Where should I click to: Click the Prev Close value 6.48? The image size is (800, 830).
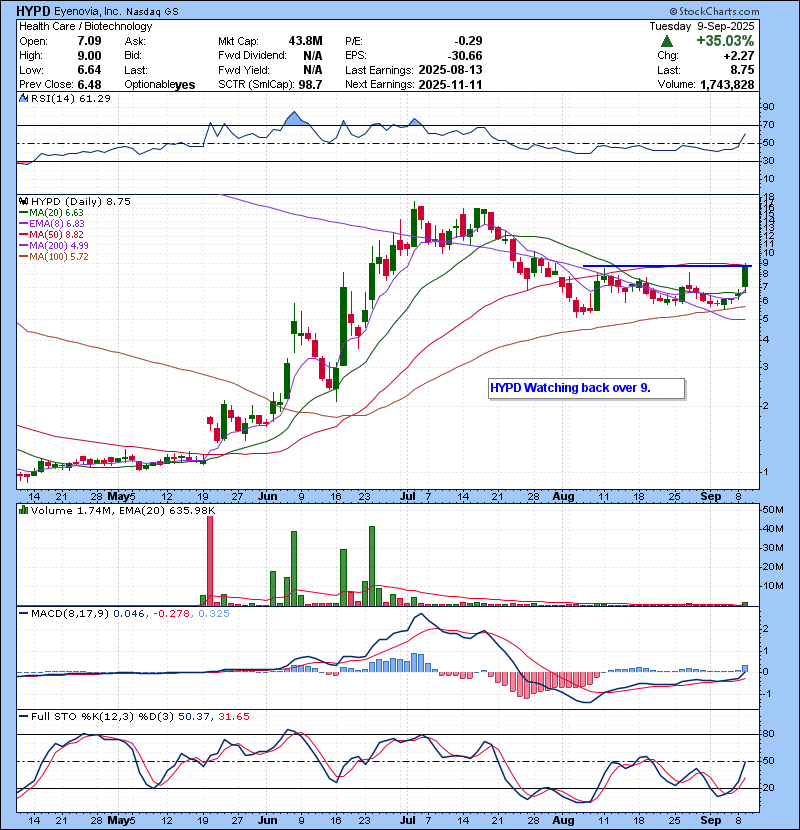[x=89, y=84]
